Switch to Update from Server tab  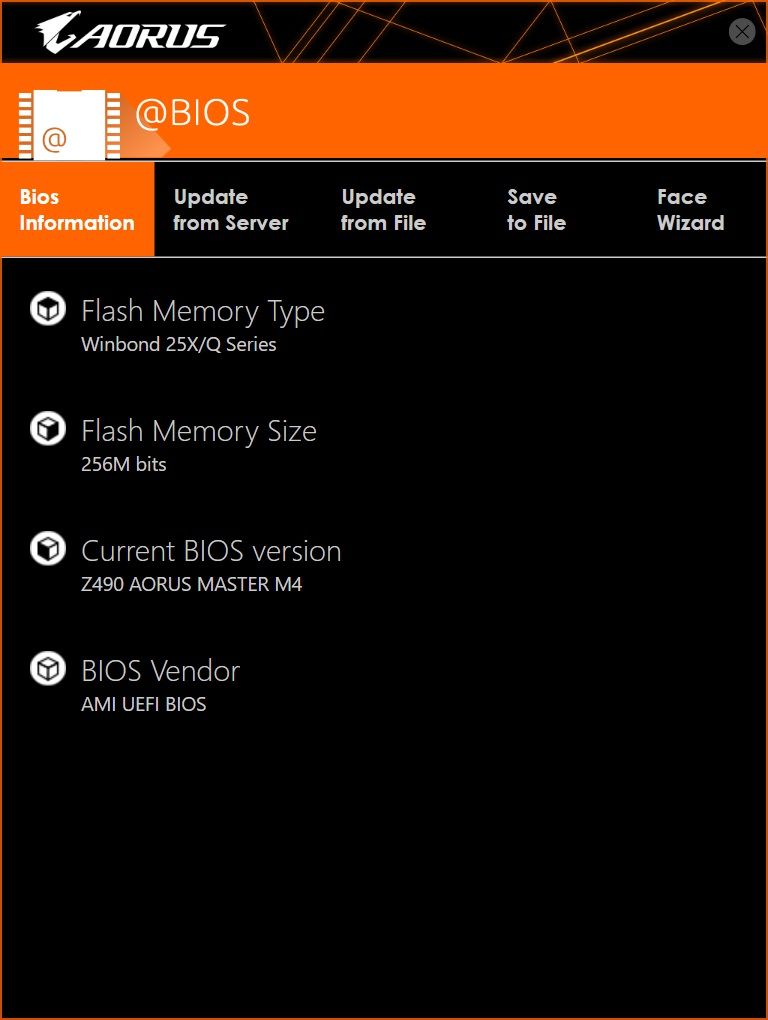tap(230, 210)
